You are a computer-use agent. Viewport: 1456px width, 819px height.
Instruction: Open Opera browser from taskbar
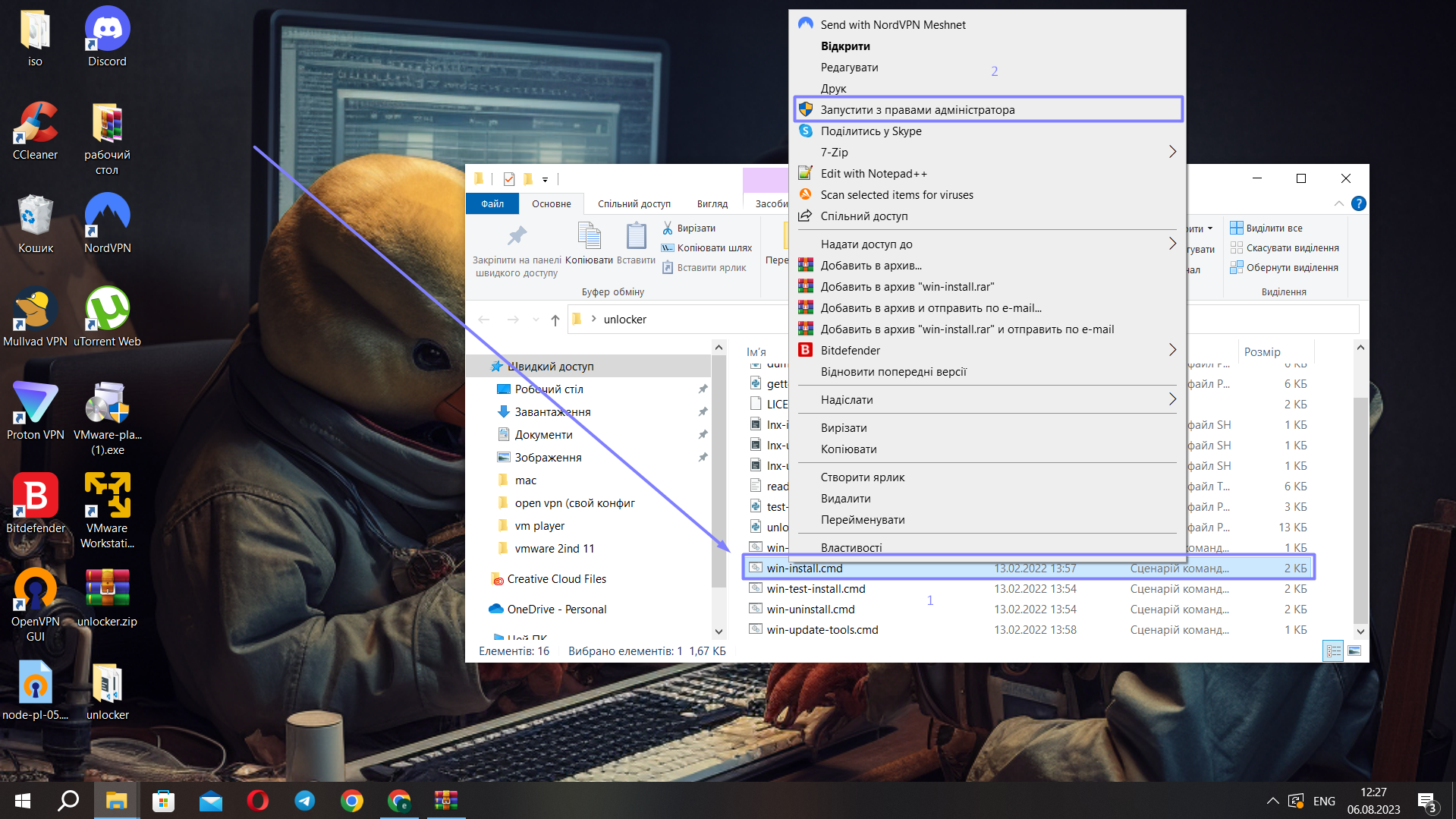tap(257, 801)
